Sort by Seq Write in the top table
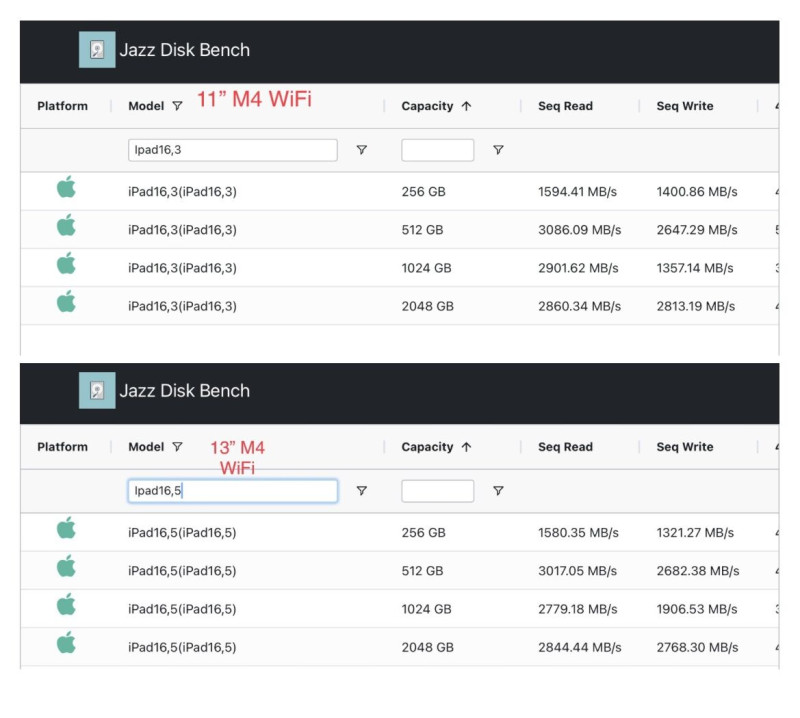This screenshot has height=718, width=800. (x=685, y=106)
